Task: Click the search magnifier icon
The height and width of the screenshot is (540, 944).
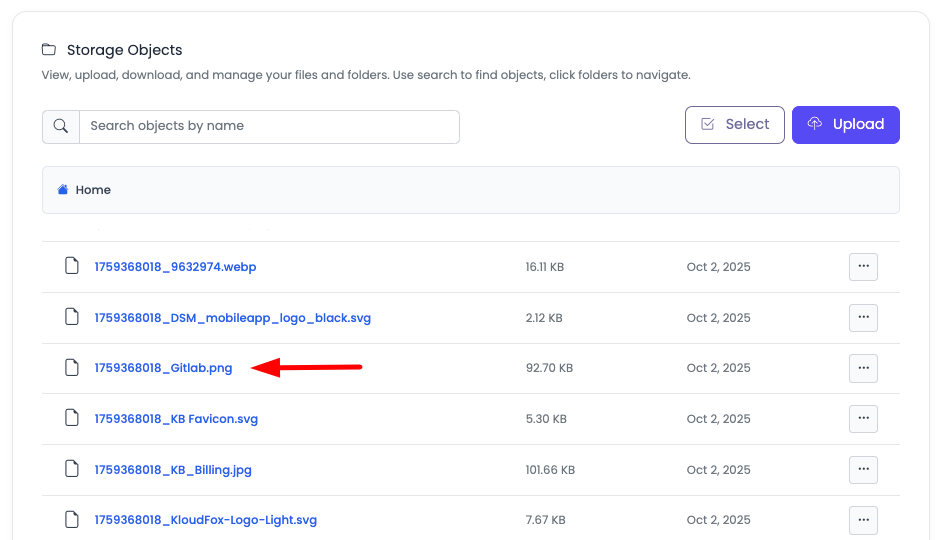Action: point(61,126)
